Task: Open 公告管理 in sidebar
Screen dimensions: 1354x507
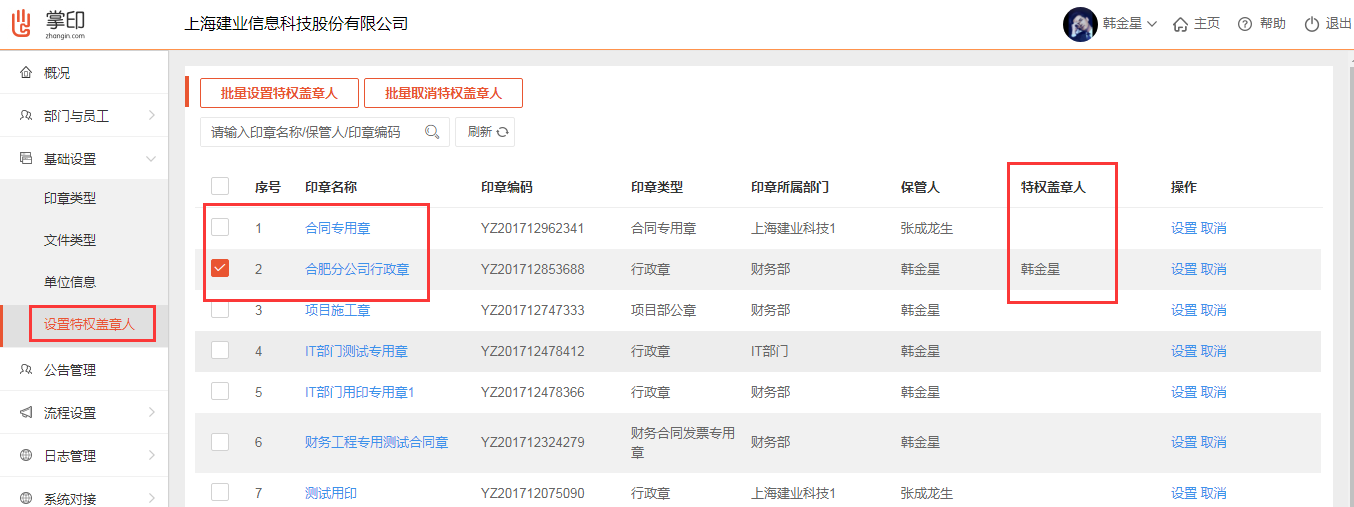Action: click(x=70, y=370)
